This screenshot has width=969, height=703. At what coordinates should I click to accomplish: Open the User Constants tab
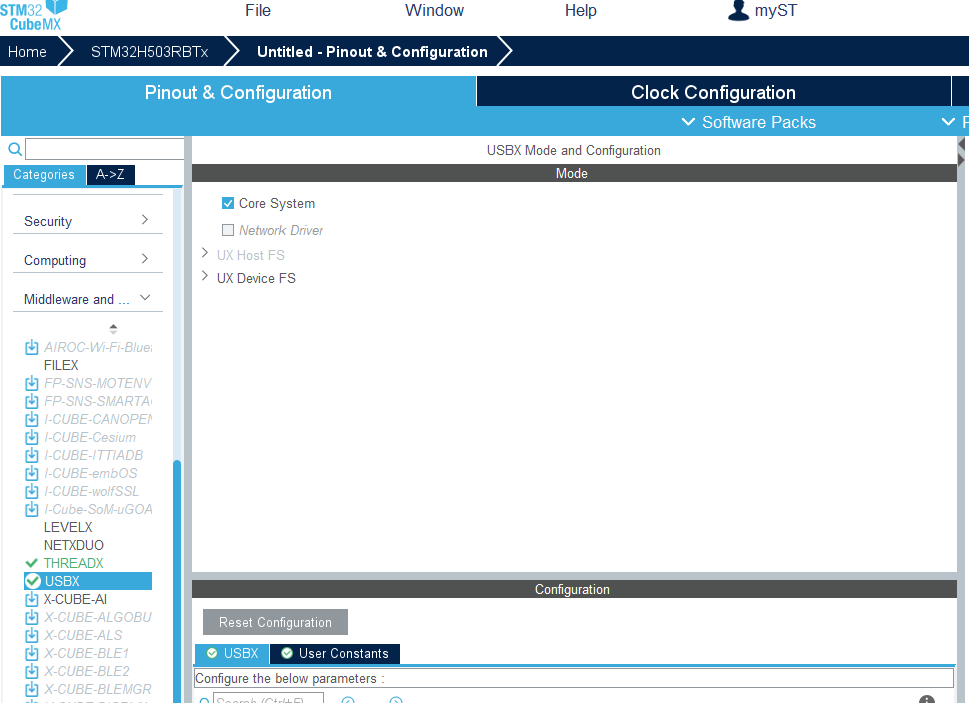(335, 654)
